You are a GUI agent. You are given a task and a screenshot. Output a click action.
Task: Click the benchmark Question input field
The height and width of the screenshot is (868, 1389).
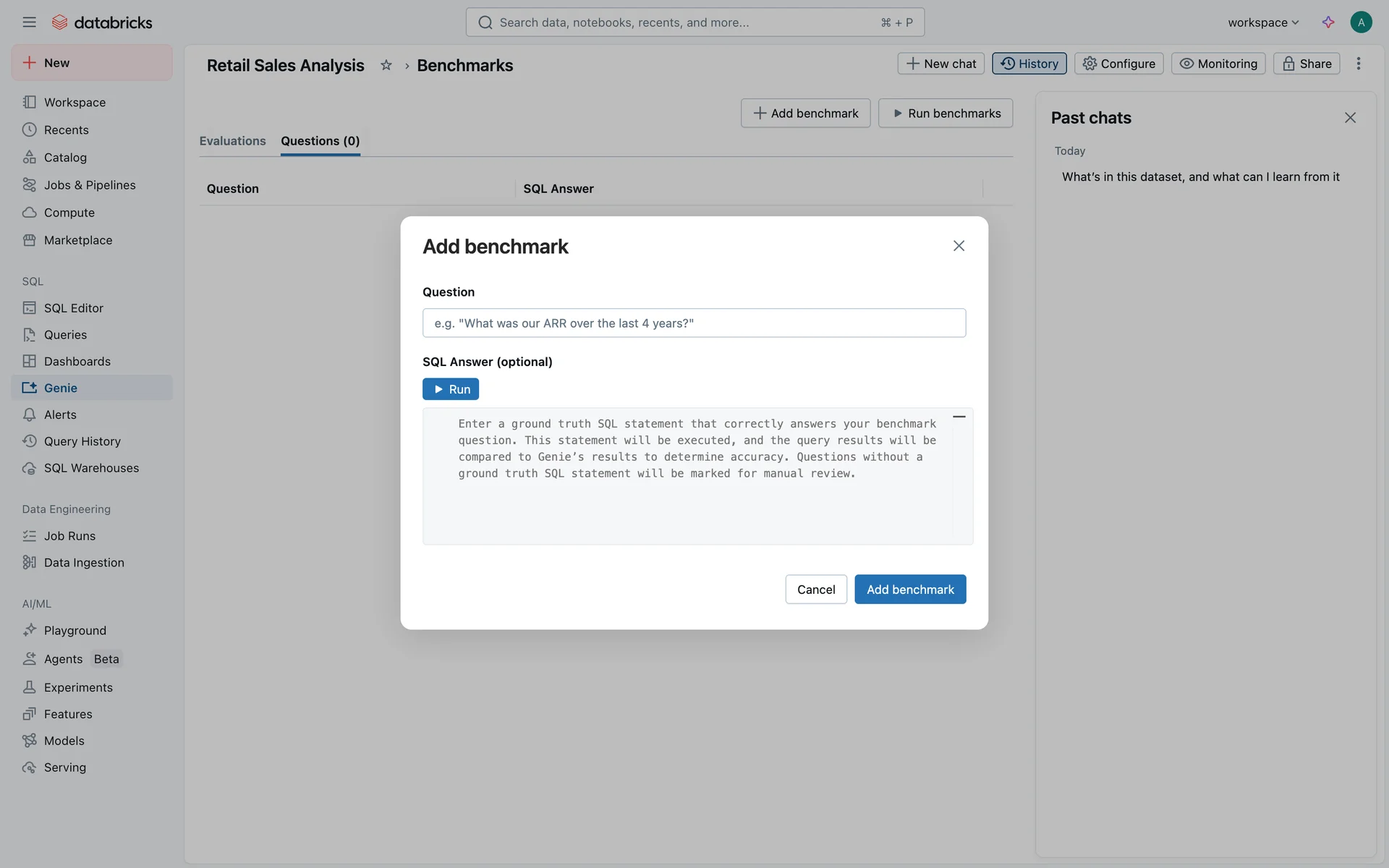pyautogui.click(x=694, y=323)
